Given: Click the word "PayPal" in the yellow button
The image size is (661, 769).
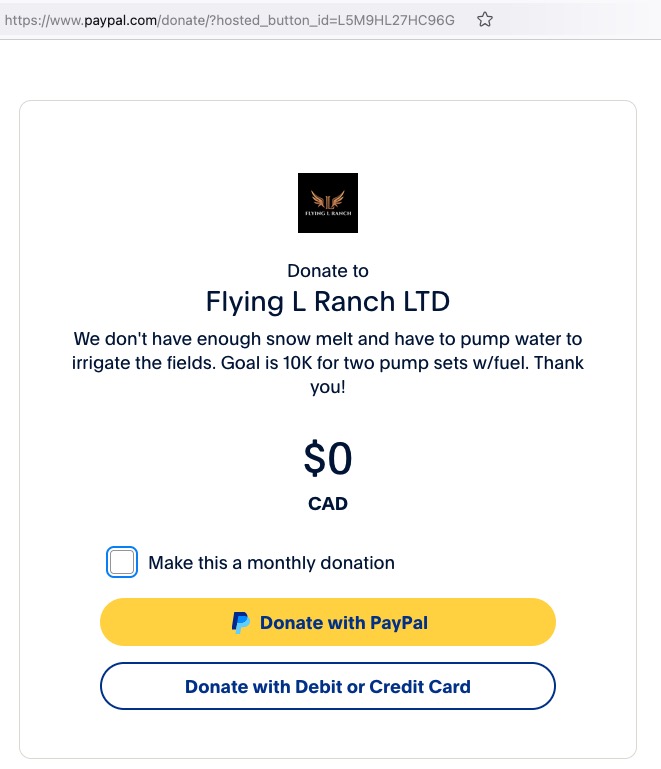Looking at the screenshot, I should (399, 623).
